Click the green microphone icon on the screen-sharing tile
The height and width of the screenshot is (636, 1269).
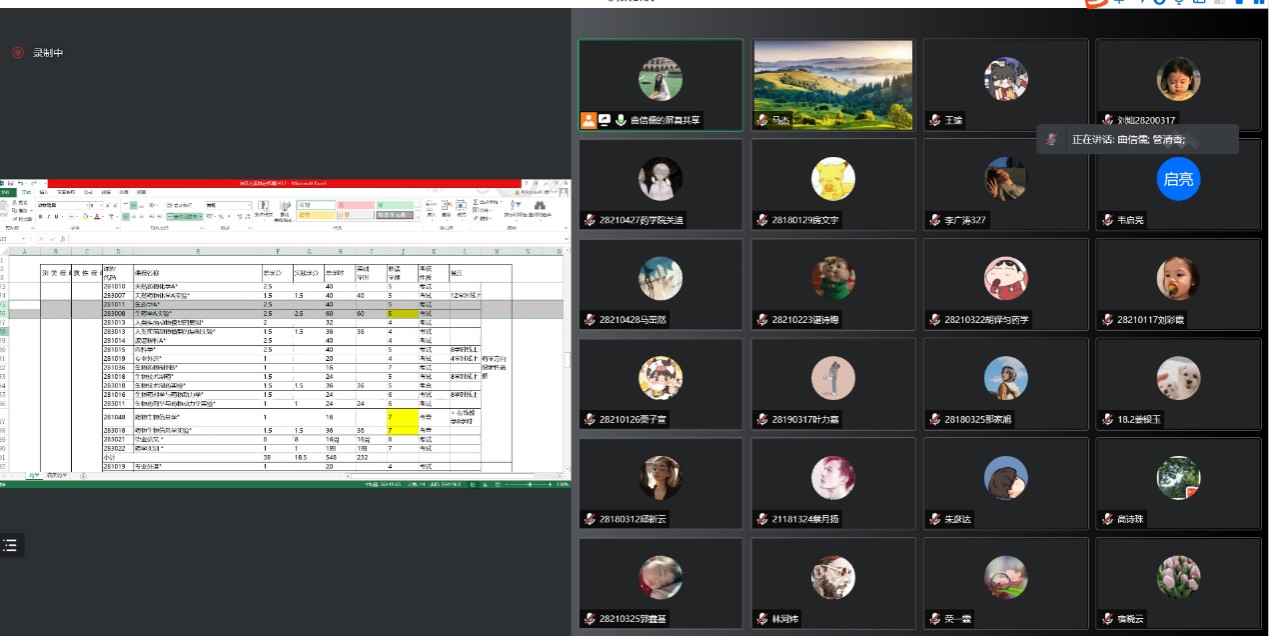pos(620,120)
